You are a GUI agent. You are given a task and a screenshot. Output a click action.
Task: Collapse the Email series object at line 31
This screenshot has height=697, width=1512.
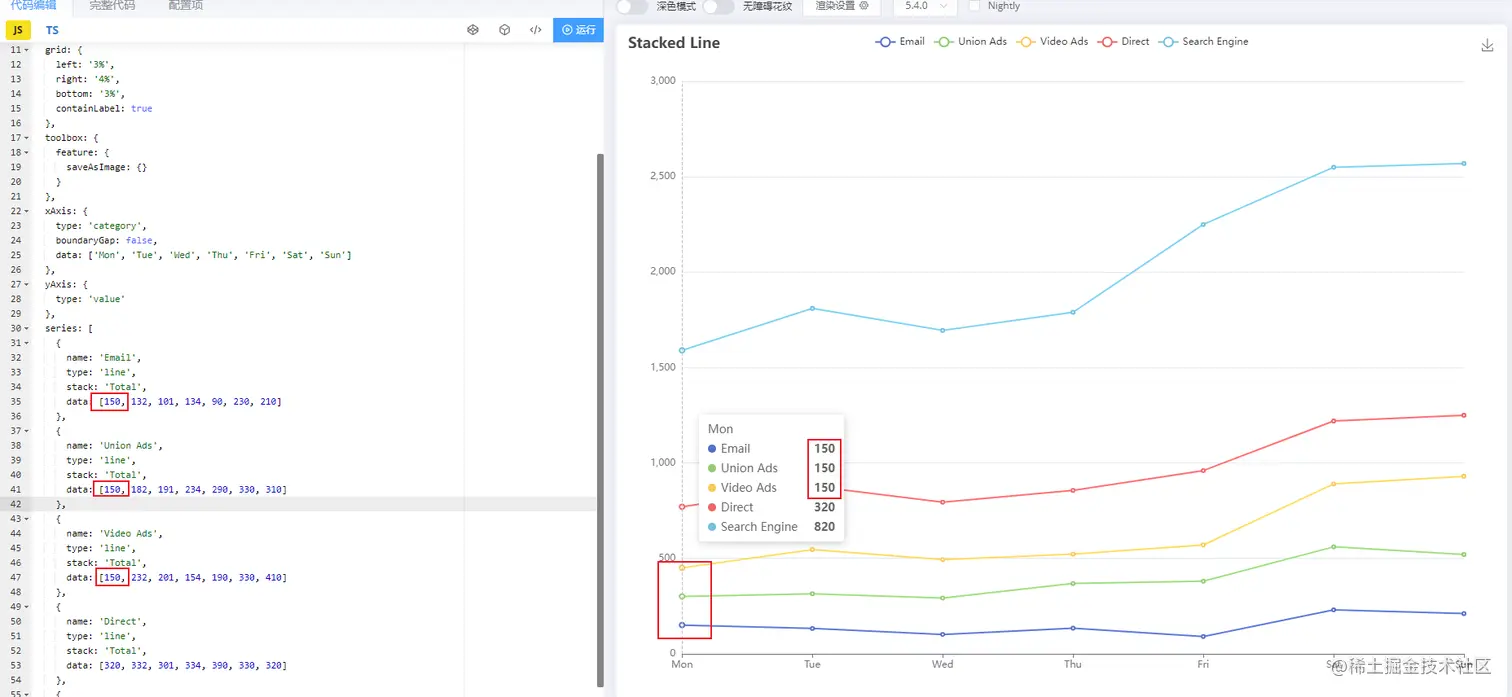click(x=26, y=343)
